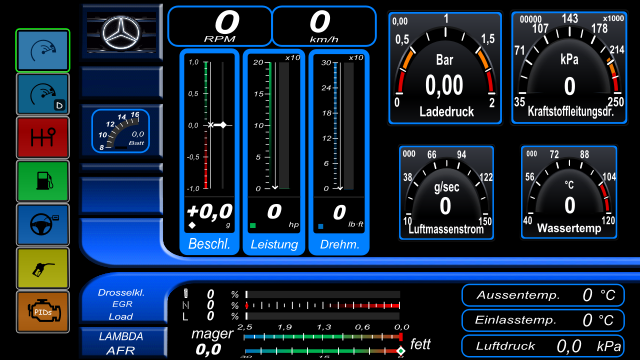The width and height of the screenshot is (640, 360).
Task: Click the LAMBDA AFR label
Action: click(x=121, y=343)
